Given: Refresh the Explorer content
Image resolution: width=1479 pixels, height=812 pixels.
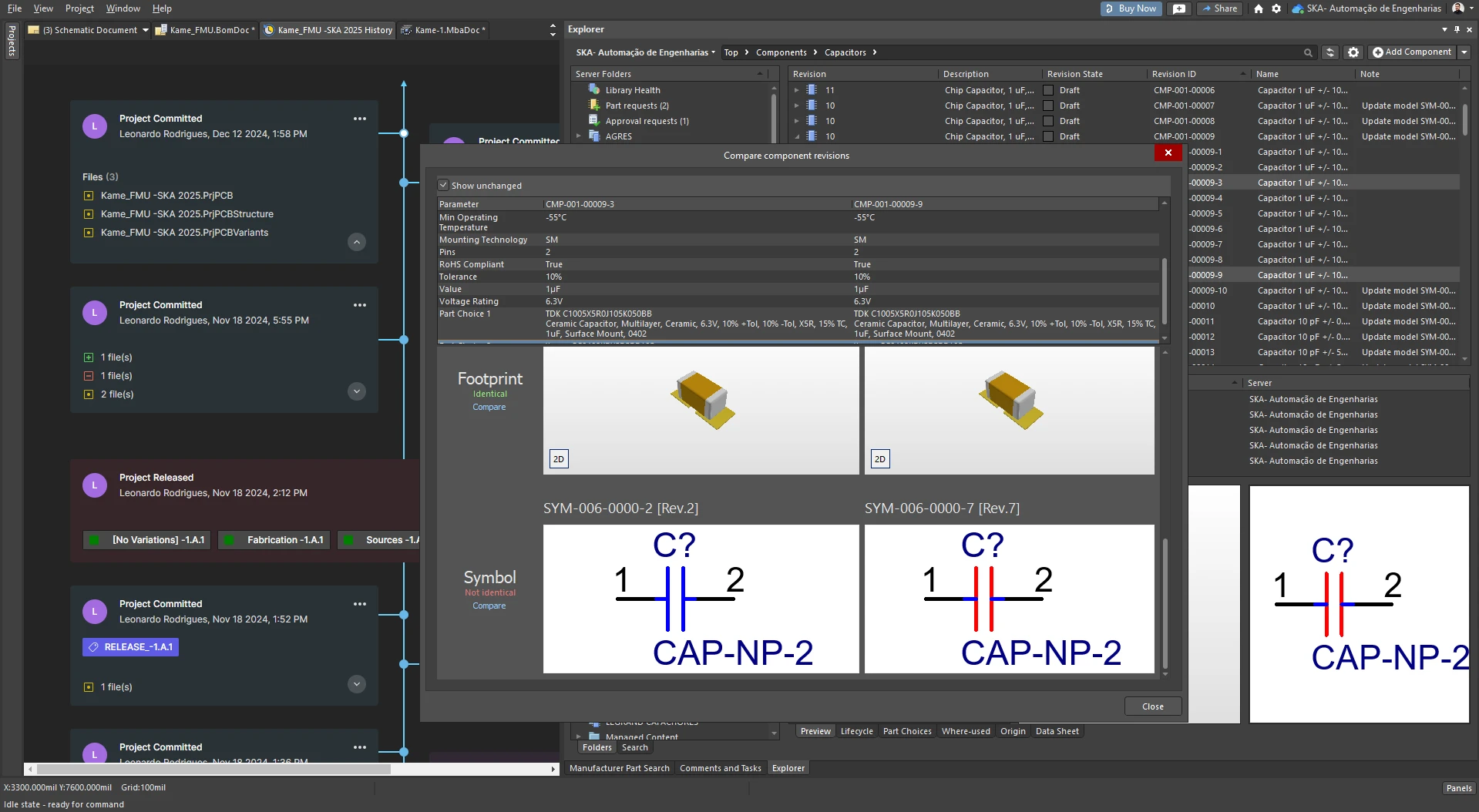Looking at the screenshot, I should (1330, 52).
